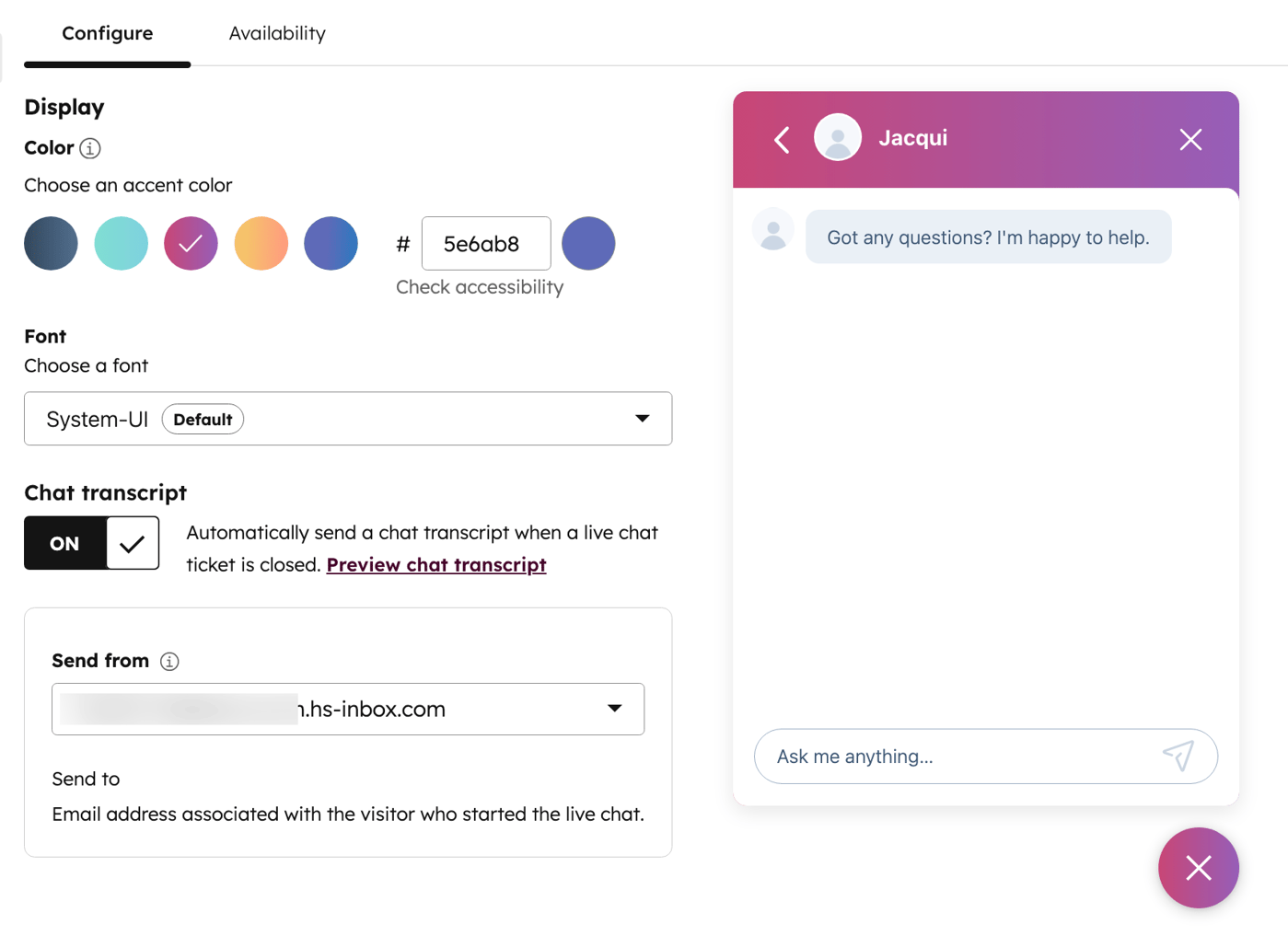Click the send paper-plane icon in the chat preview
Image resolution: width=1288 pixels, height=936 pixels.
(1179, 756)
